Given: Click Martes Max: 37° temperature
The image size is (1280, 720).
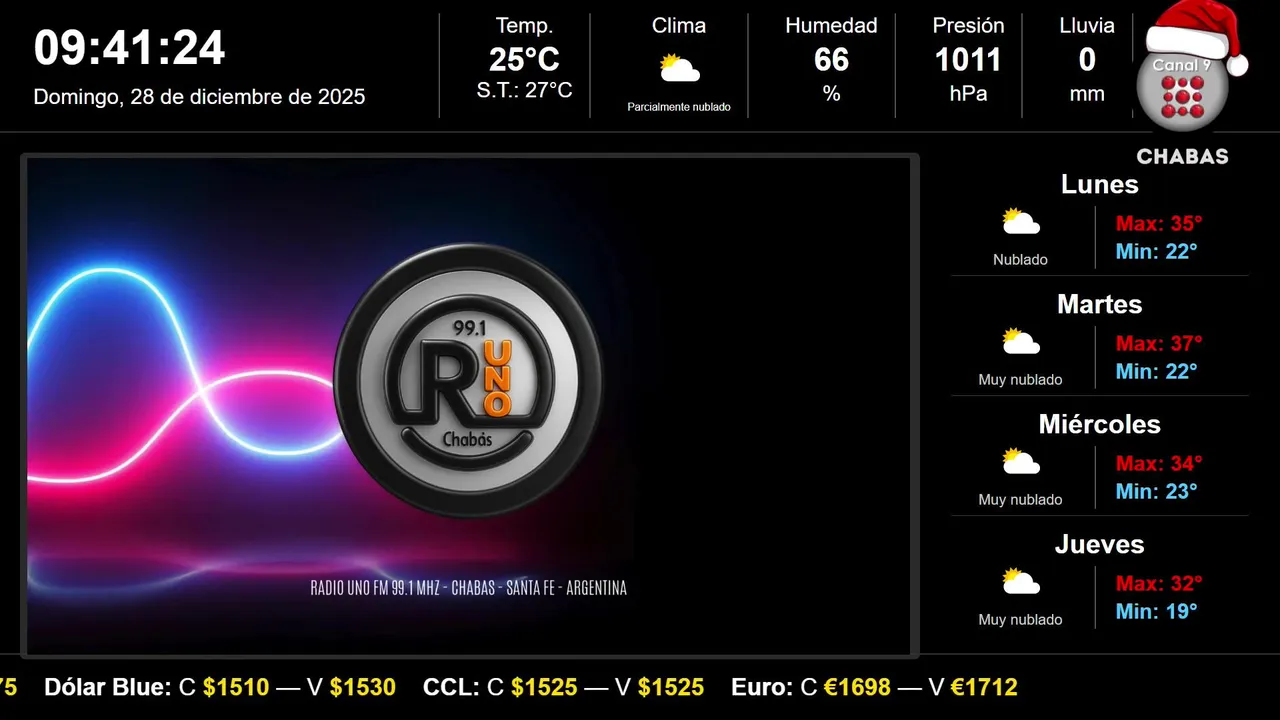Looking at the screenshot, I should [1159, 344].
